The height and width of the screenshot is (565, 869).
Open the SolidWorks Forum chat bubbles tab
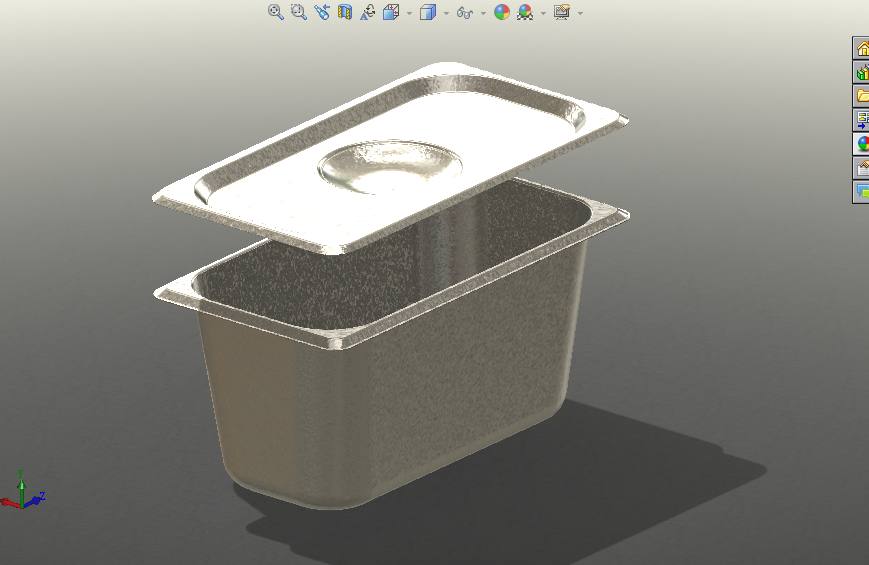(861, 191)
